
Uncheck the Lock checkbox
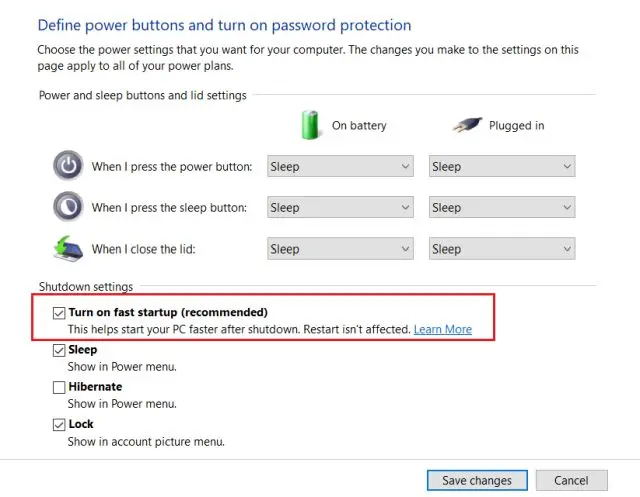point(59,425)
